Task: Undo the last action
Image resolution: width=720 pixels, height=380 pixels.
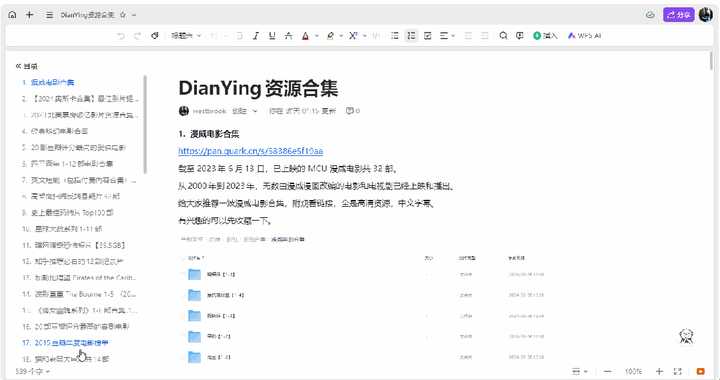Action: click(121, 35)
